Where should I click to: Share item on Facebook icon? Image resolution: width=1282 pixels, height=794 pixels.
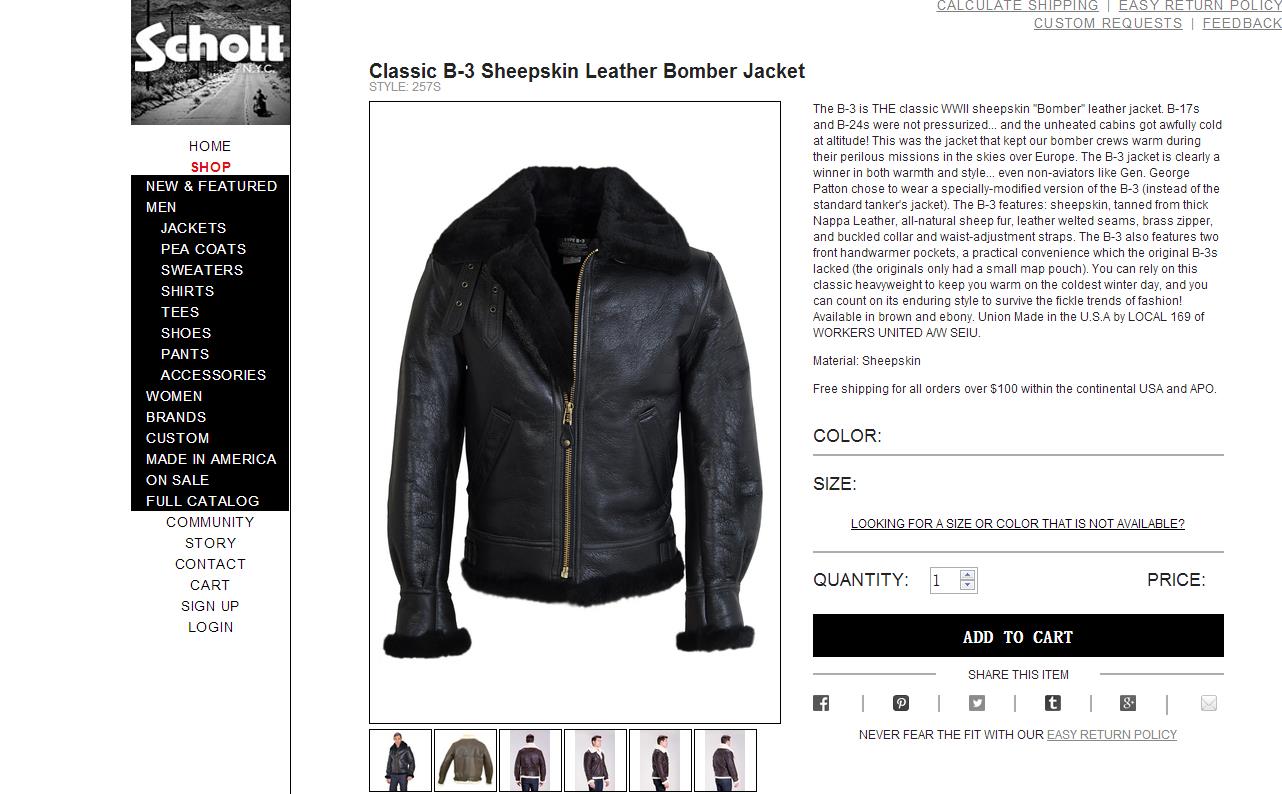coord(821,703)
